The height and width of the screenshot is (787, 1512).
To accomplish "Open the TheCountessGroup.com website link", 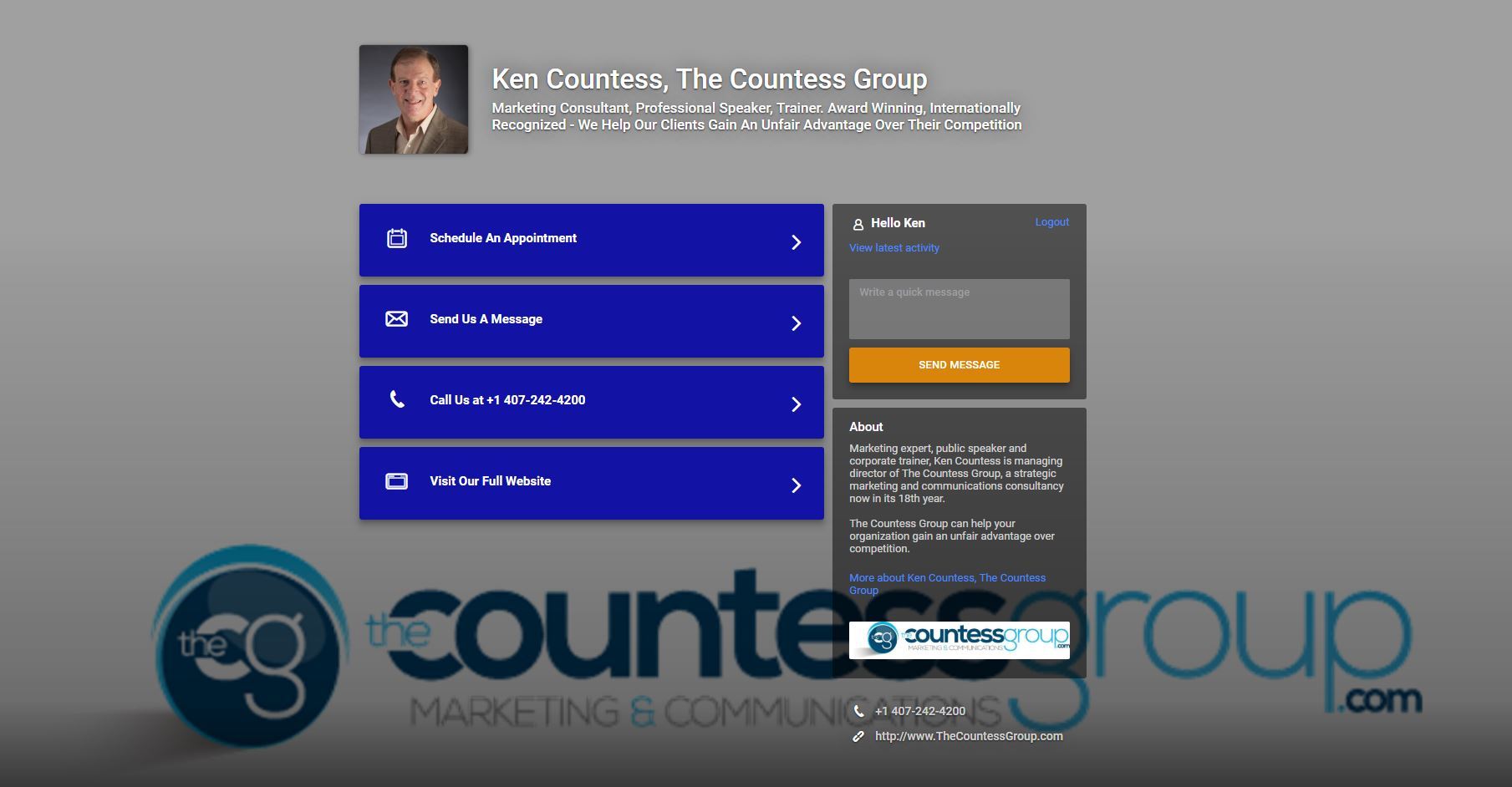I will point(969,736).
